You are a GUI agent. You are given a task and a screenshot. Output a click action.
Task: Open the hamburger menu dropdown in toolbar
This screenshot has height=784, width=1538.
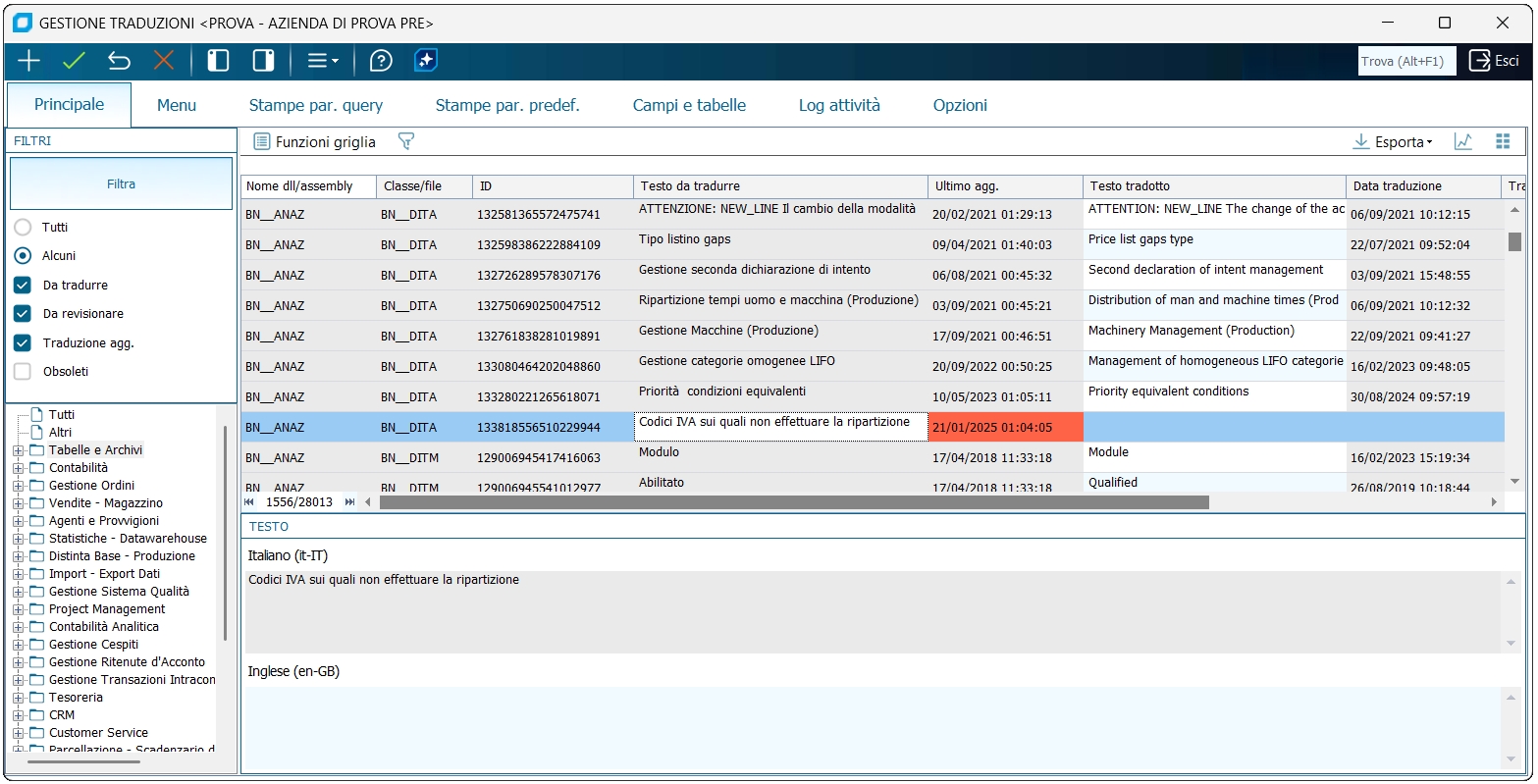coord(322,61)
